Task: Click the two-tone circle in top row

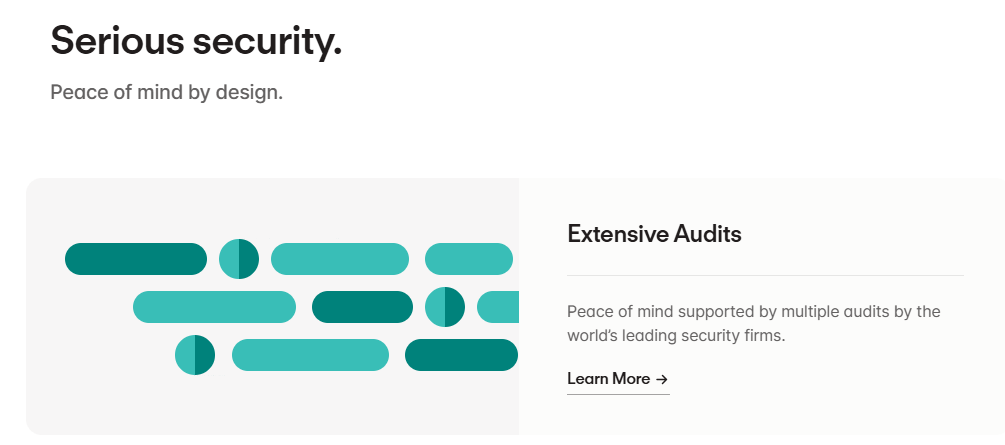Action: coord(239,259)
